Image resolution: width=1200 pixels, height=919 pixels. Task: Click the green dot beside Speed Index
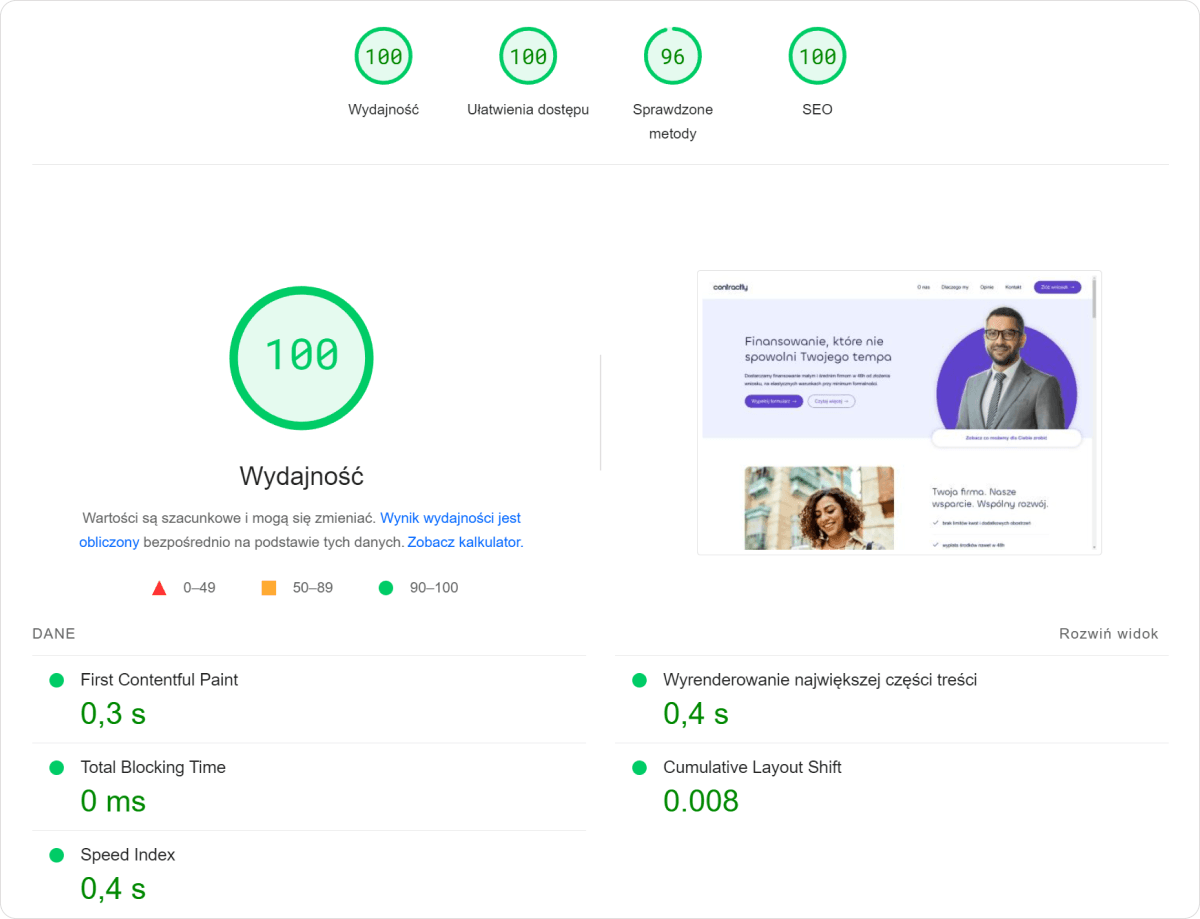[x=57, y=856]
